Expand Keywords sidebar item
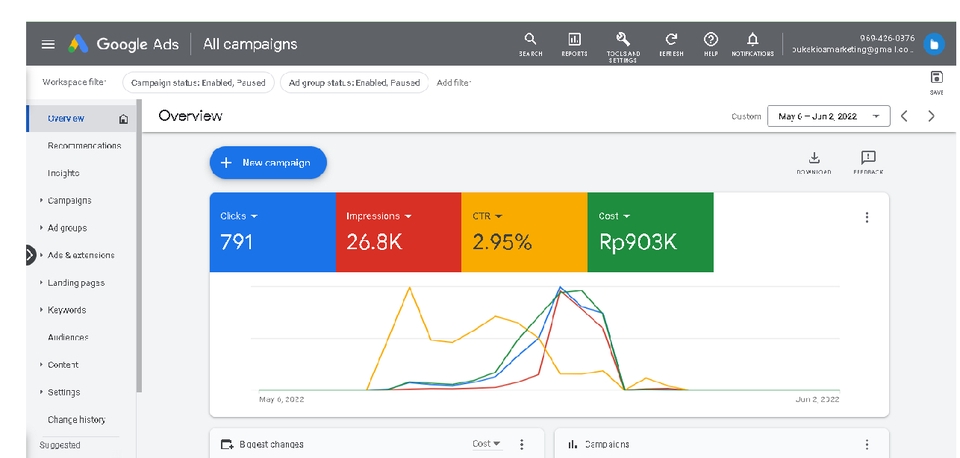Viewport: 960px width, 458px height. tap(41, 310)
